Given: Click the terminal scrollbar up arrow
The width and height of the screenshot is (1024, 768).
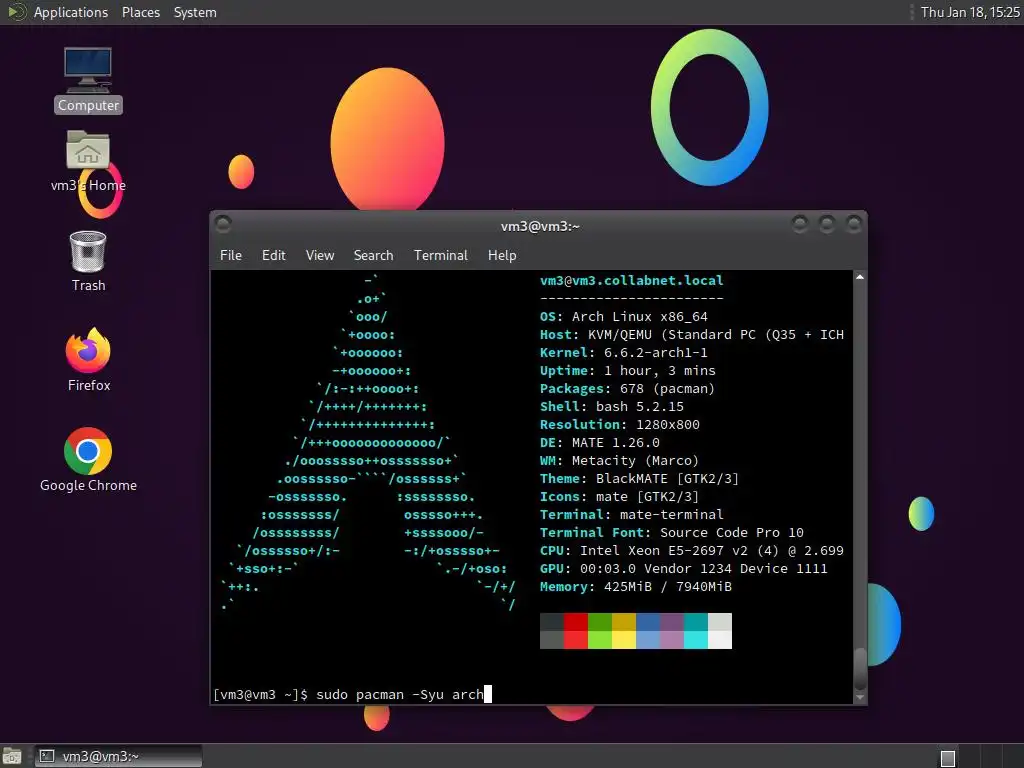Looking at the screenshot, I should [x=860, y=278].
